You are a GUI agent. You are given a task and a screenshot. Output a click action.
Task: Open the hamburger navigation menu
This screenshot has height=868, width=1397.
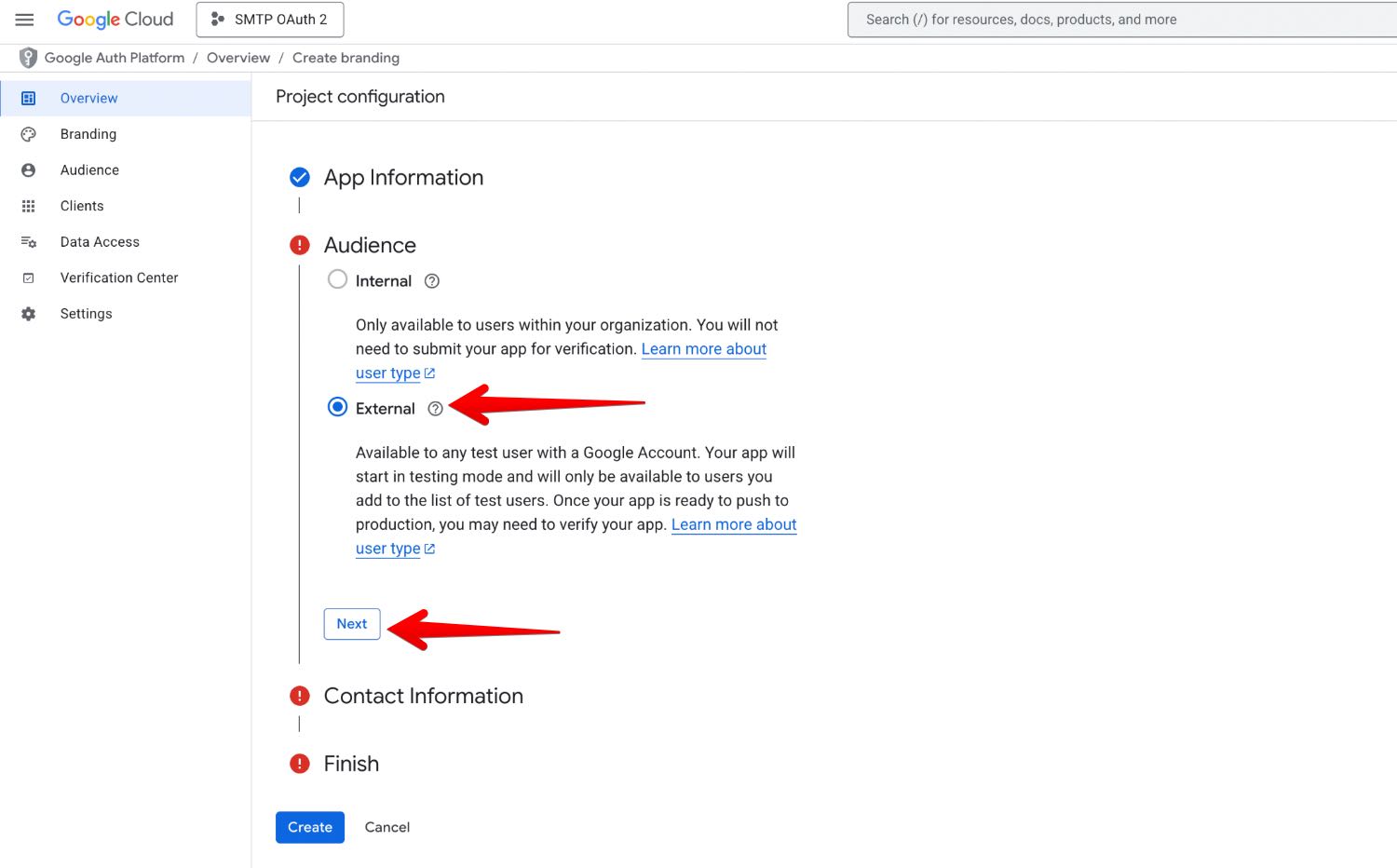click(x=25, y=20)
